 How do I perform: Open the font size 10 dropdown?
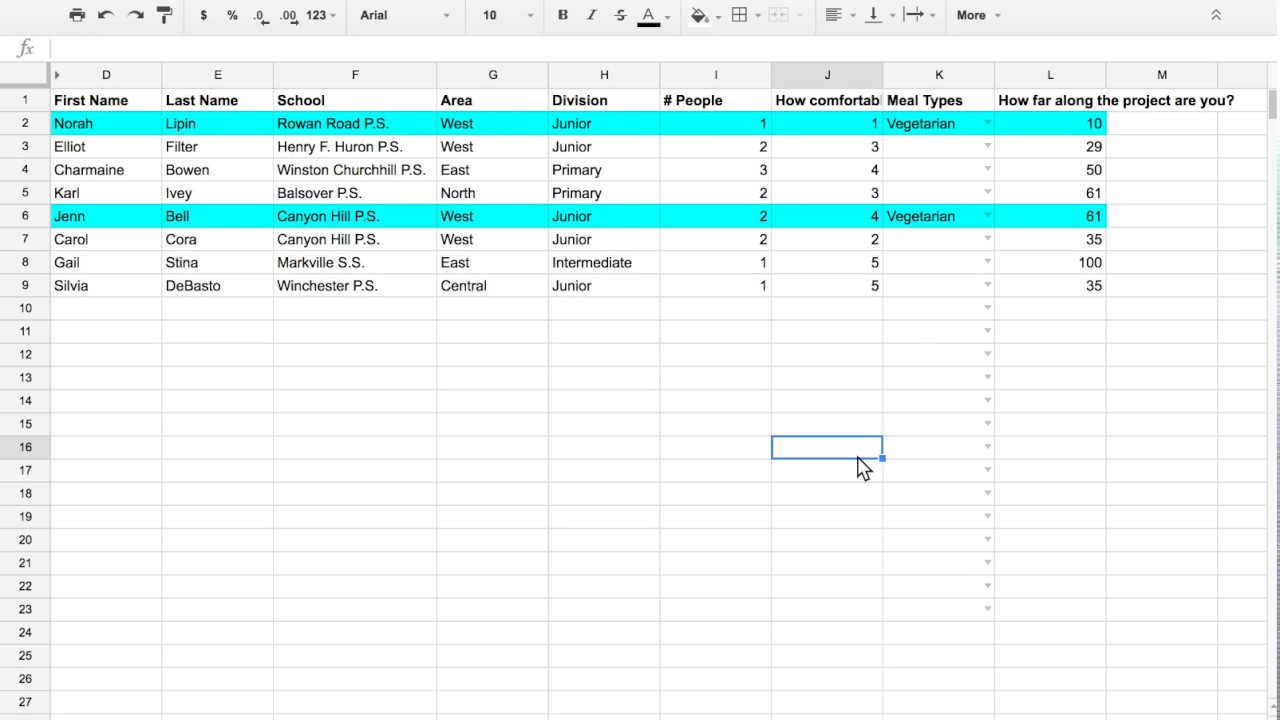tap(508, 15)
